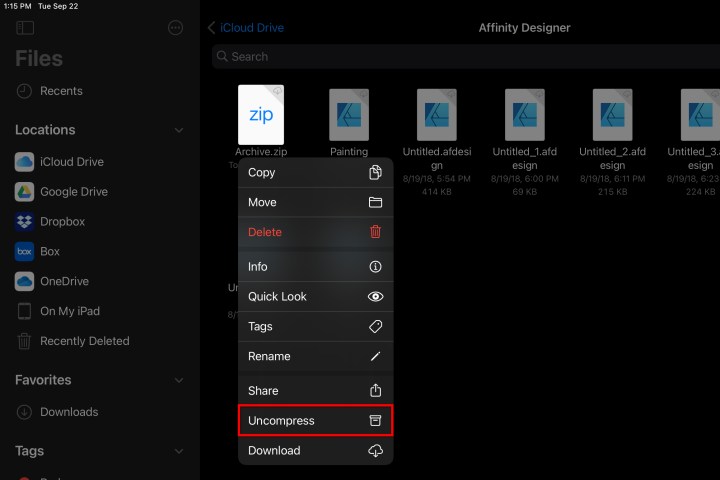
Task: Select iCloud Drive location
Action: click(x=60, y=162)
